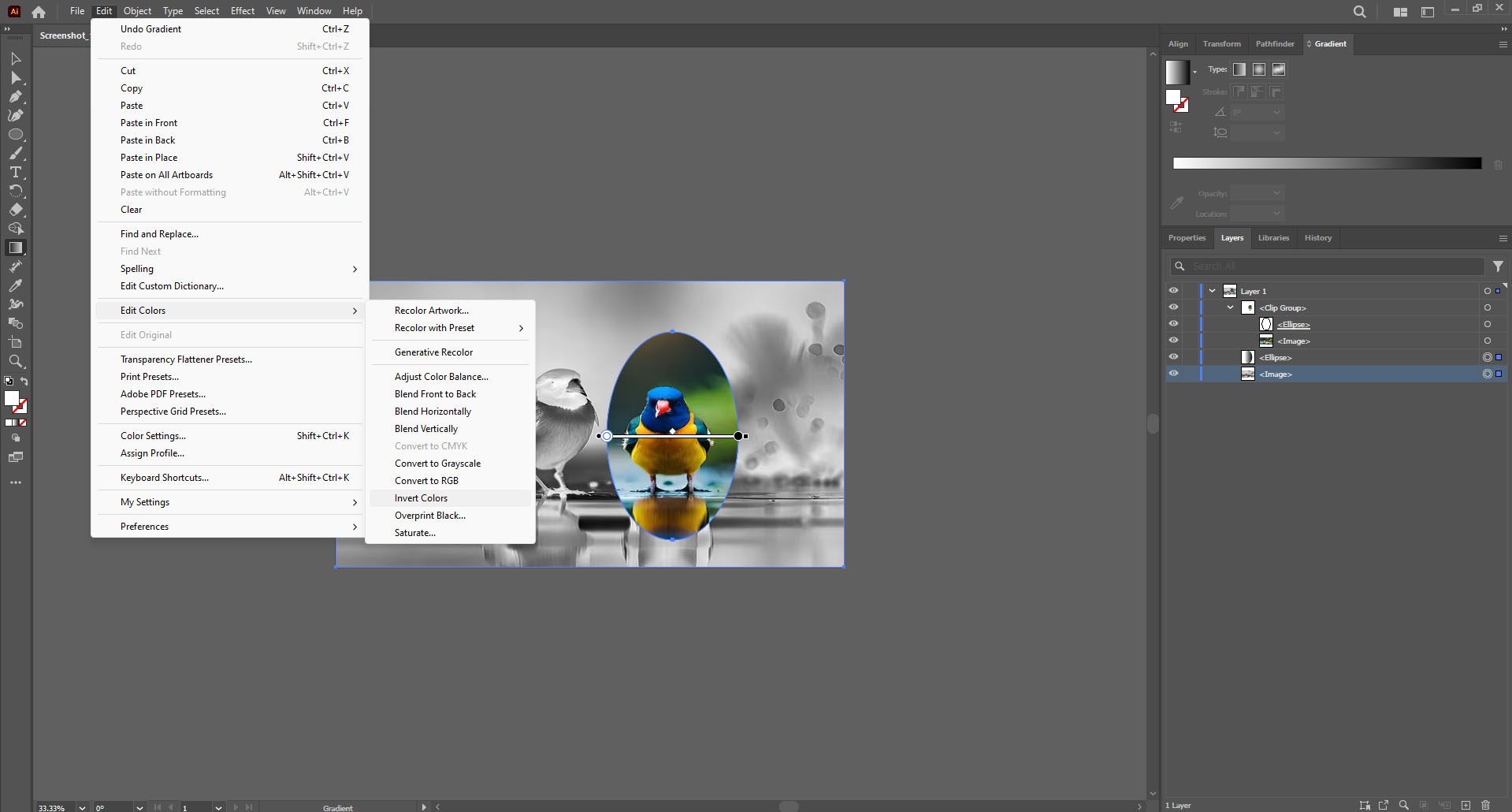Click the gradient color ramp

pos(1327,163)
